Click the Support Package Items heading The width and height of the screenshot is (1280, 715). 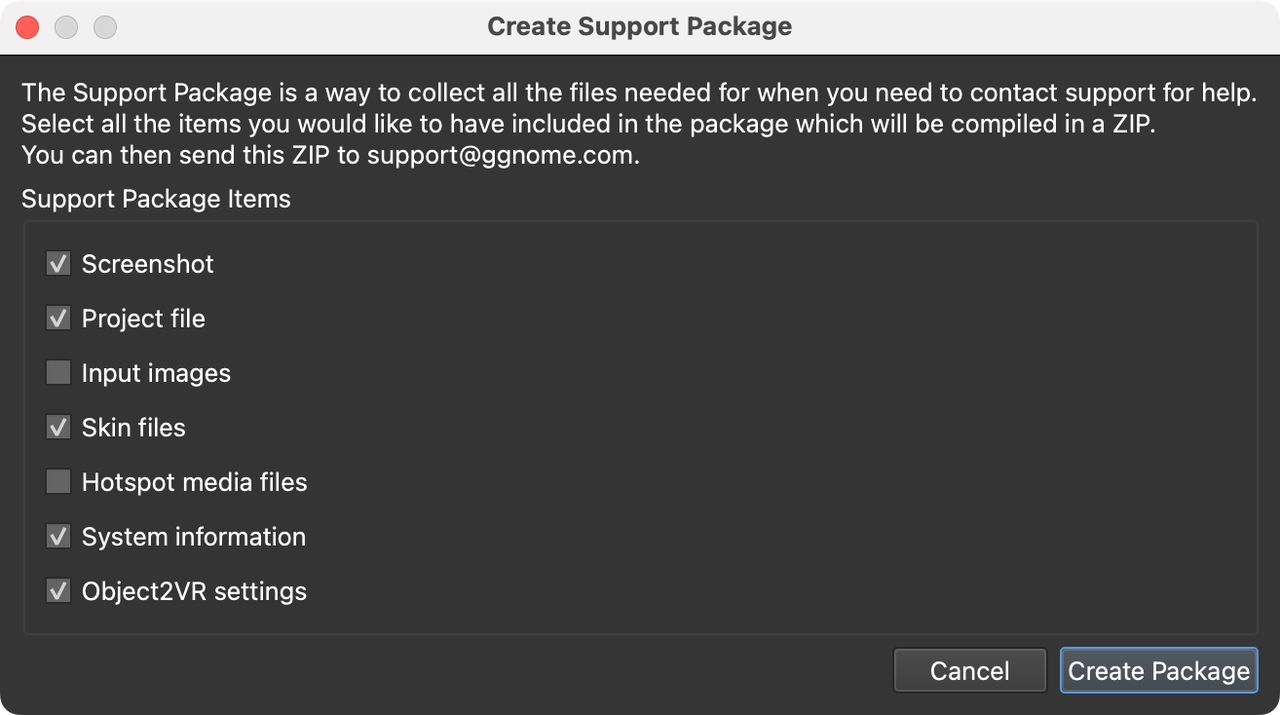(156, 199)
